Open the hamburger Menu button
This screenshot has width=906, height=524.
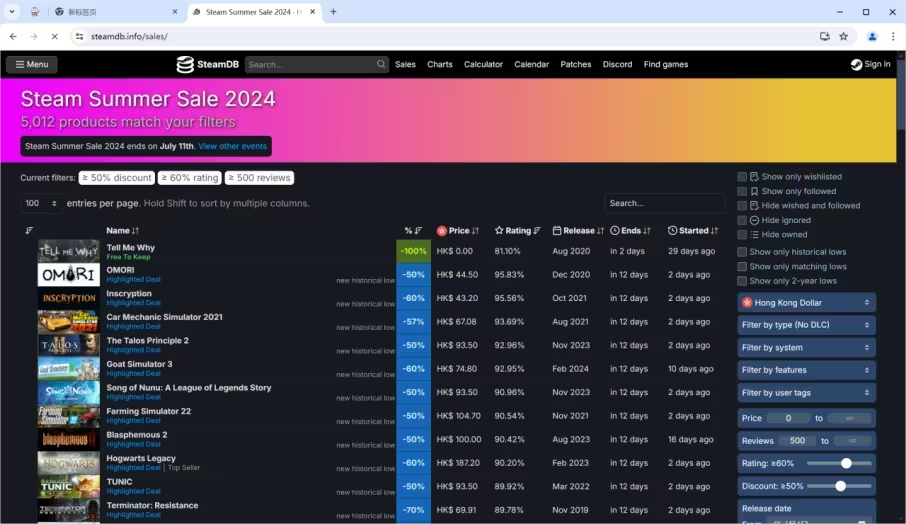(x=32, y=64)
